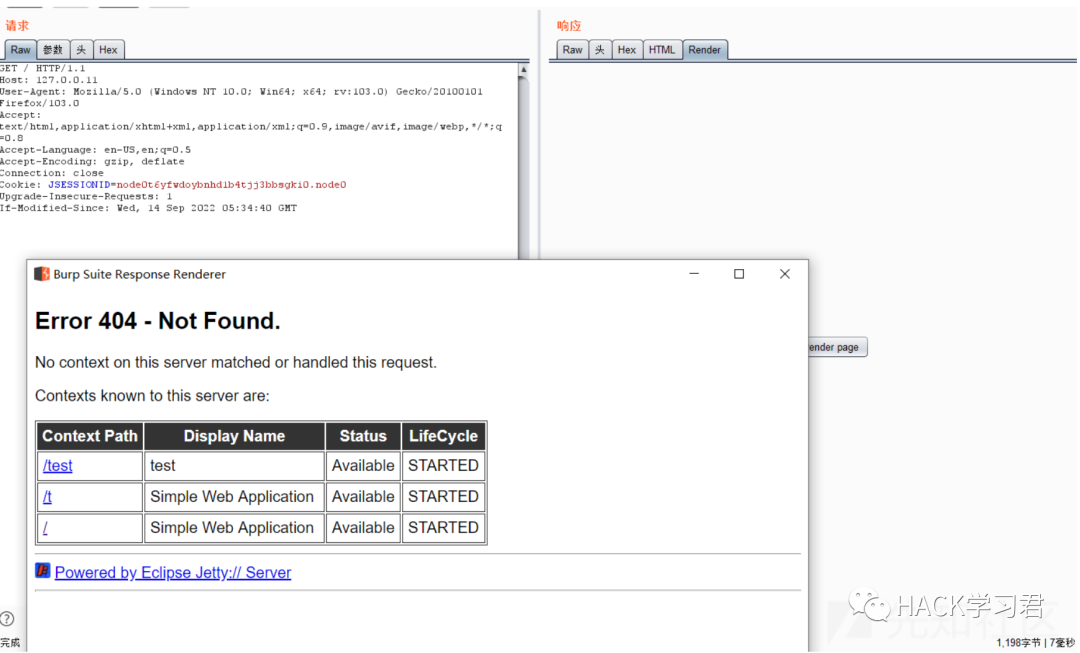1080x653 pixels.
Task: Click the '1,198字节 | 7毫秒' status text
Action: click(x=1035, y=642)
